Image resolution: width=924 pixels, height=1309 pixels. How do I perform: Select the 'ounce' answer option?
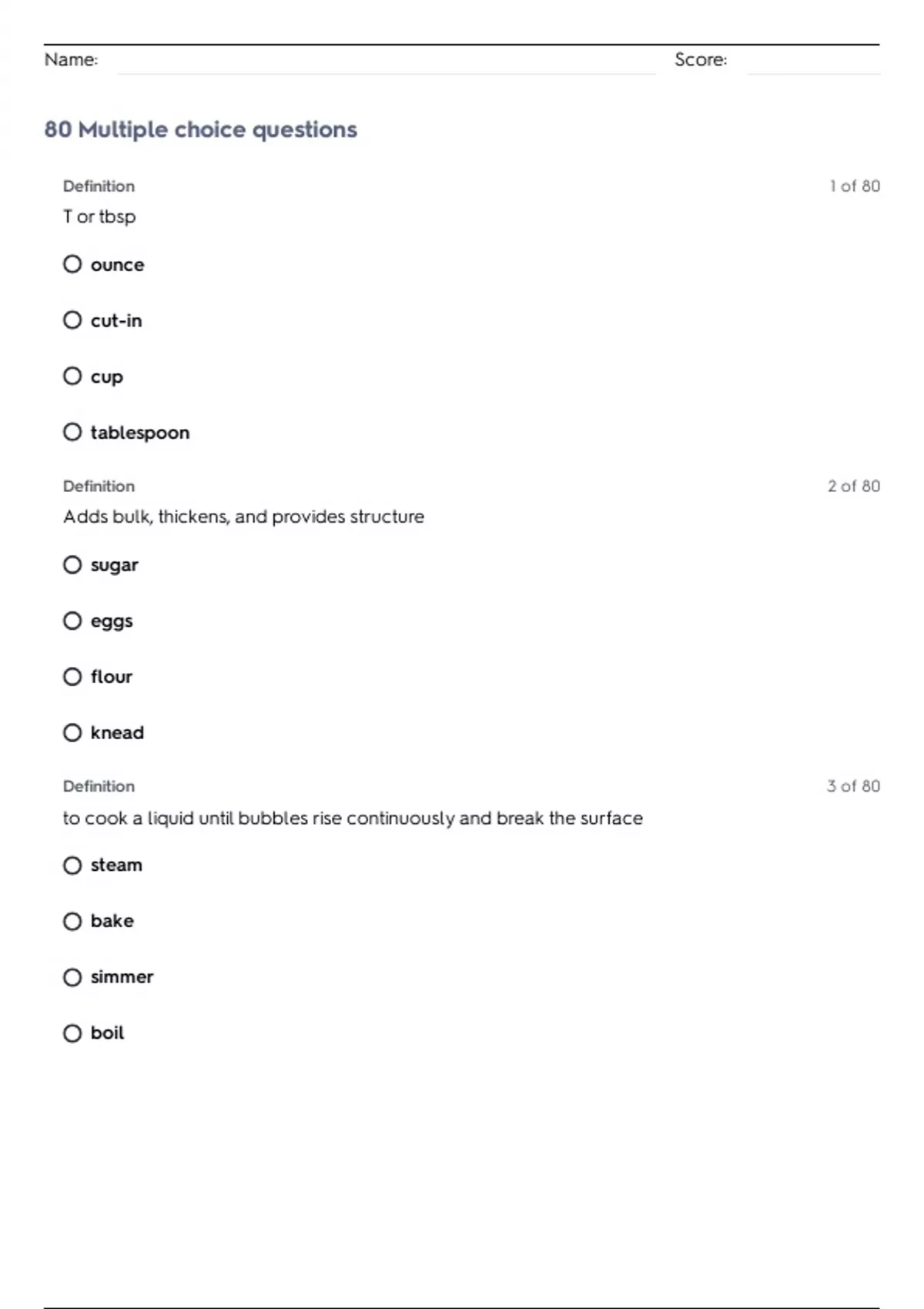[72, 264]
